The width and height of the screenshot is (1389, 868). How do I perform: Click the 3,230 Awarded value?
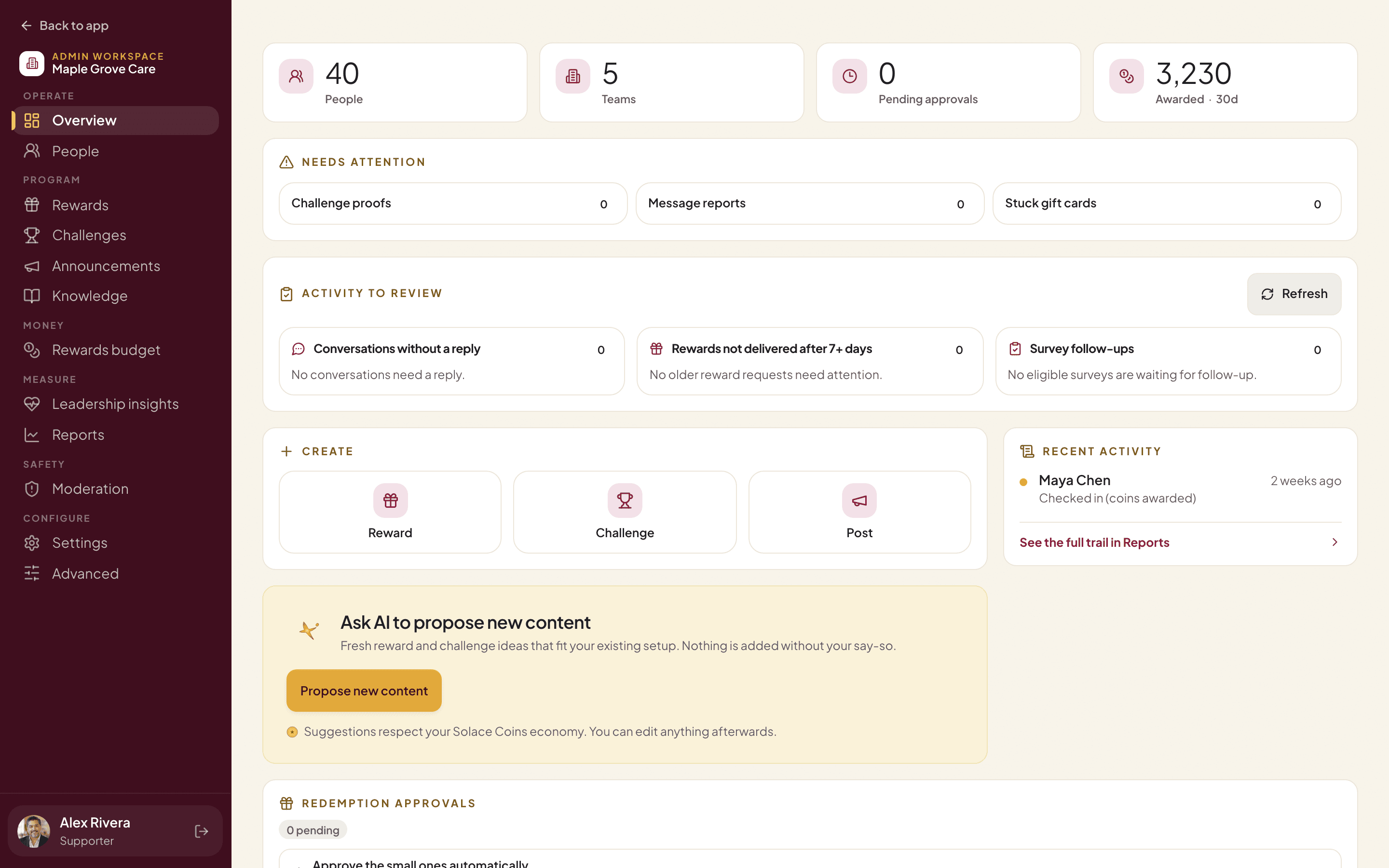pos(1193,73)
